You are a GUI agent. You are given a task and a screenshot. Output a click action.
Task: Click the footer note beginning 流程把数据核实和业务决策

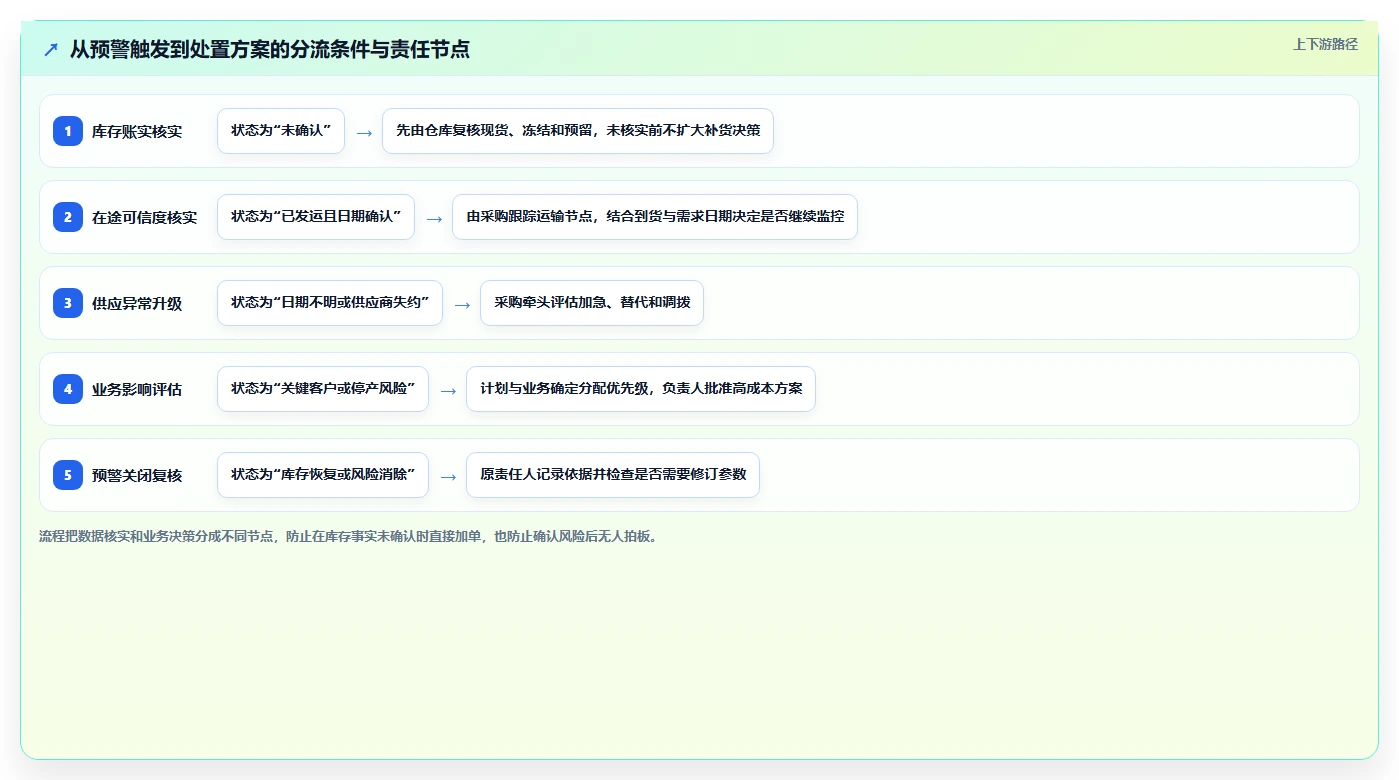(x=348, y=536)
